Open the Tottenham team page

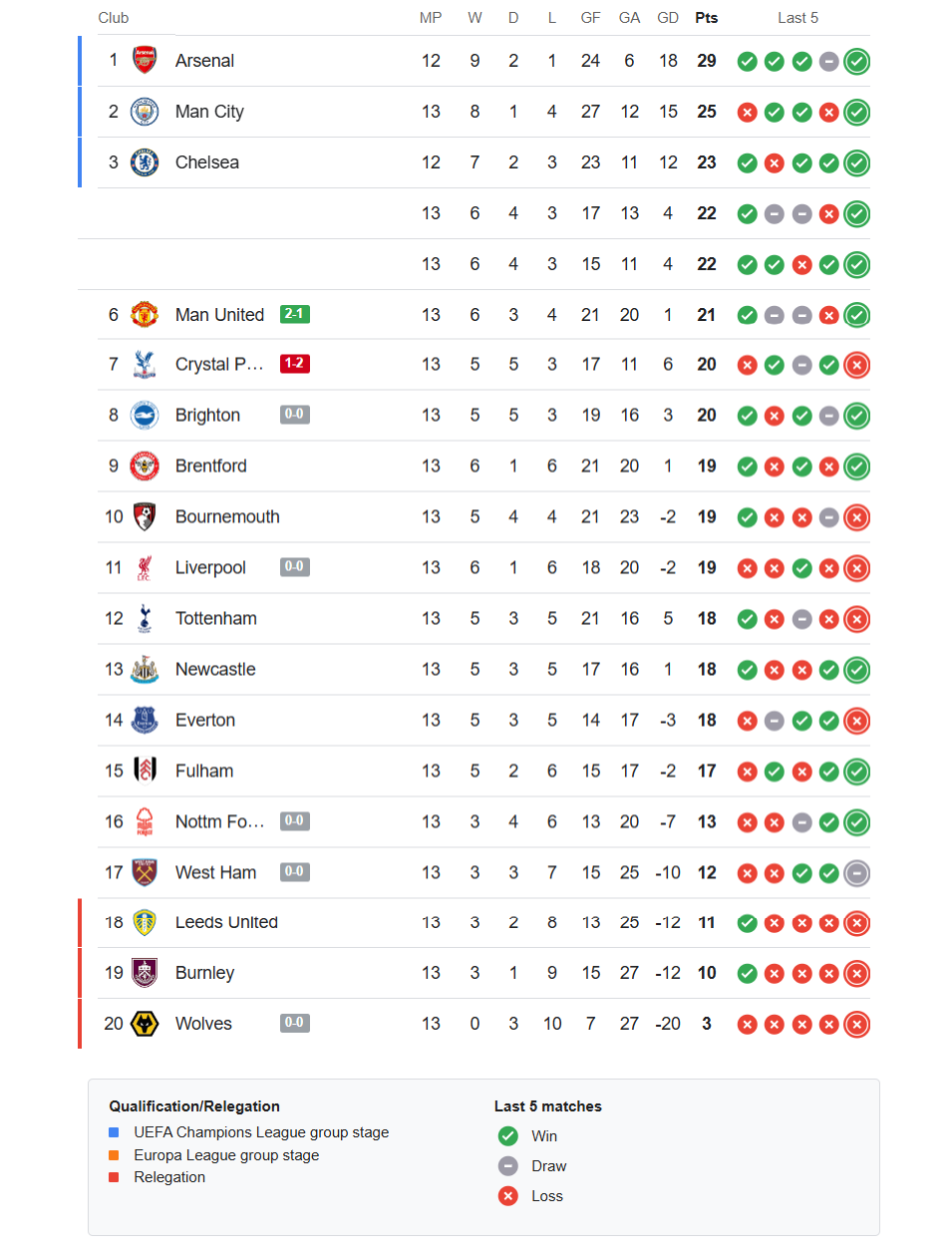click(215, 618)
